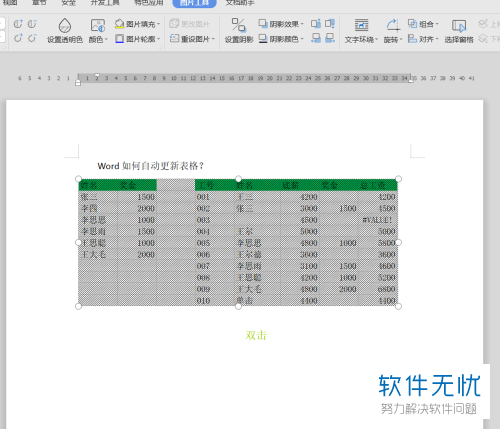Viewport: 500px width, 429px height.
Task: Open the 图片填充 dropdown arrow
Action: pos(158,24)
